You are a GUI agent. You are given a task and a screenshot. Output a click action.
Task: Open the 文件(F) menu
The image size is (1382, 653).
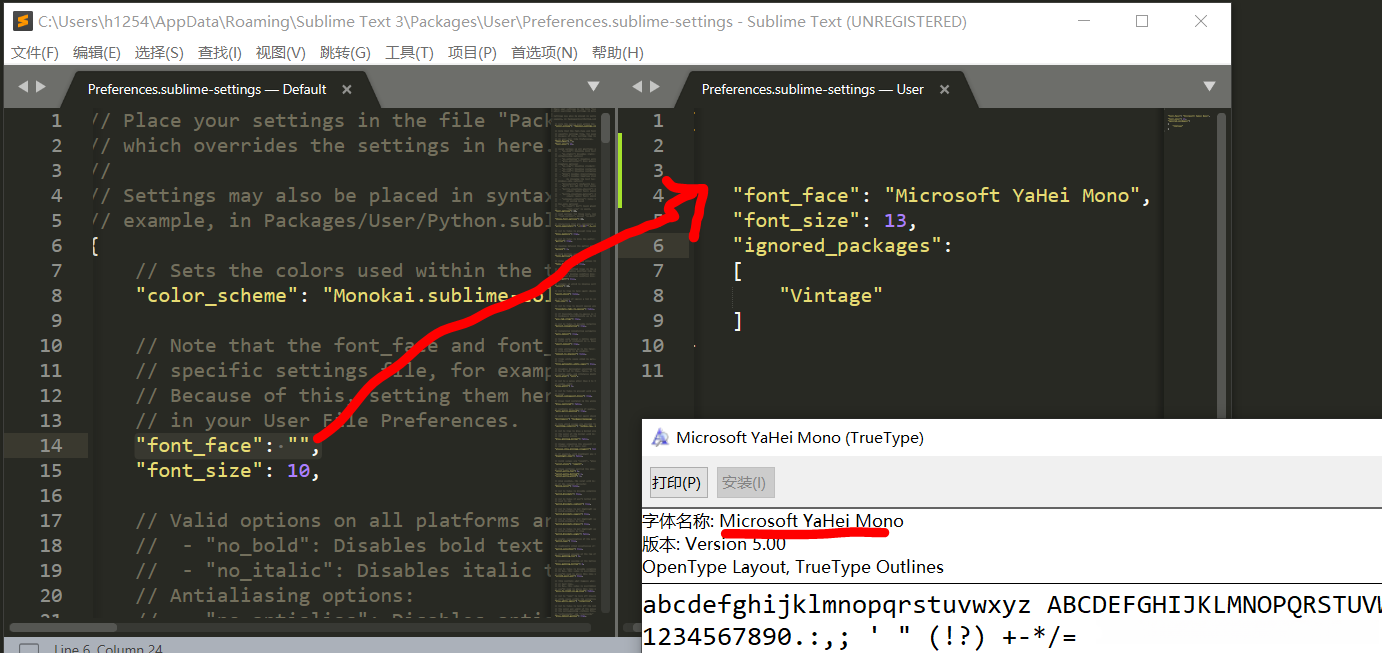(35, 53)
